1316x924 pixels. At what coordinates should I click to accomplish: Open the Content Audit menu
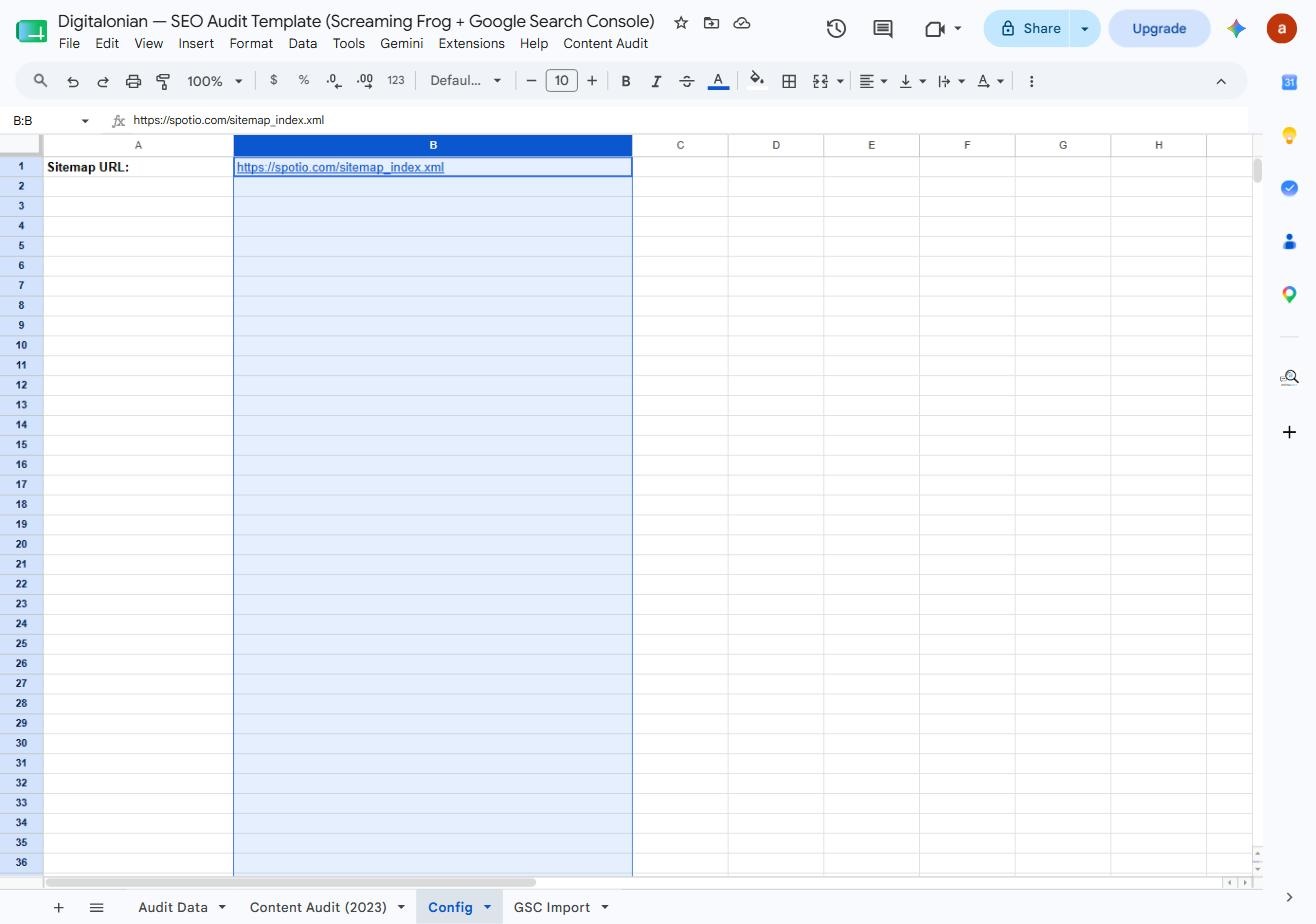605,43
